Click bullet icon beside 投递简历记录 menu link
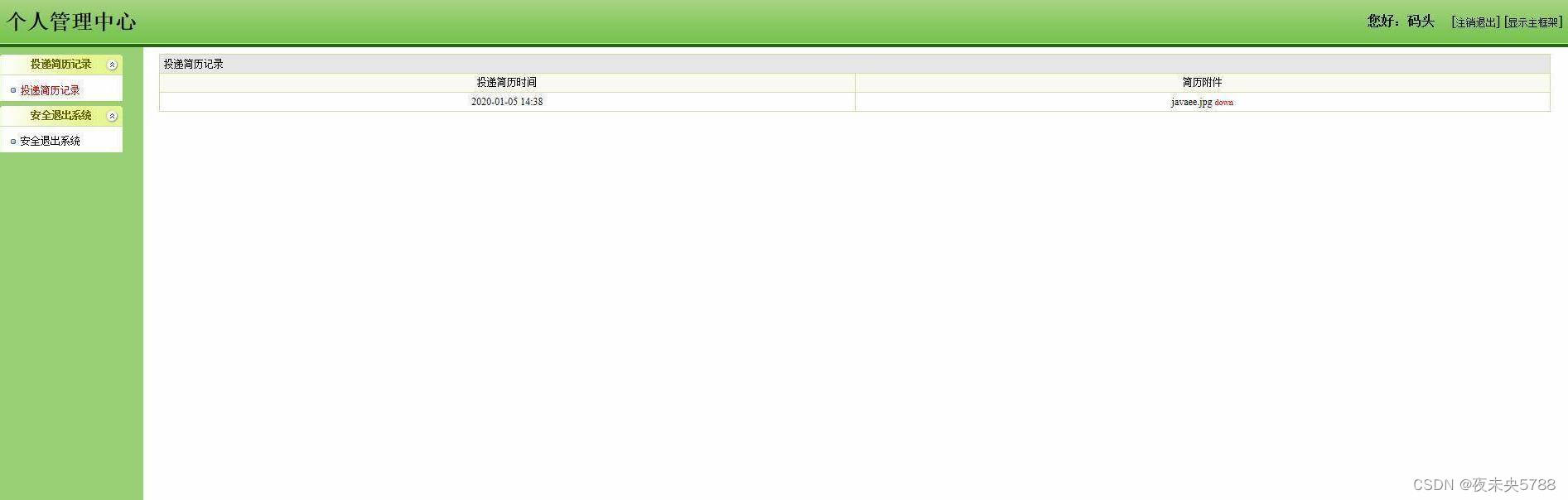Image resolution: width=1568 pixels, height=500 pixels. tap(13, 90)
